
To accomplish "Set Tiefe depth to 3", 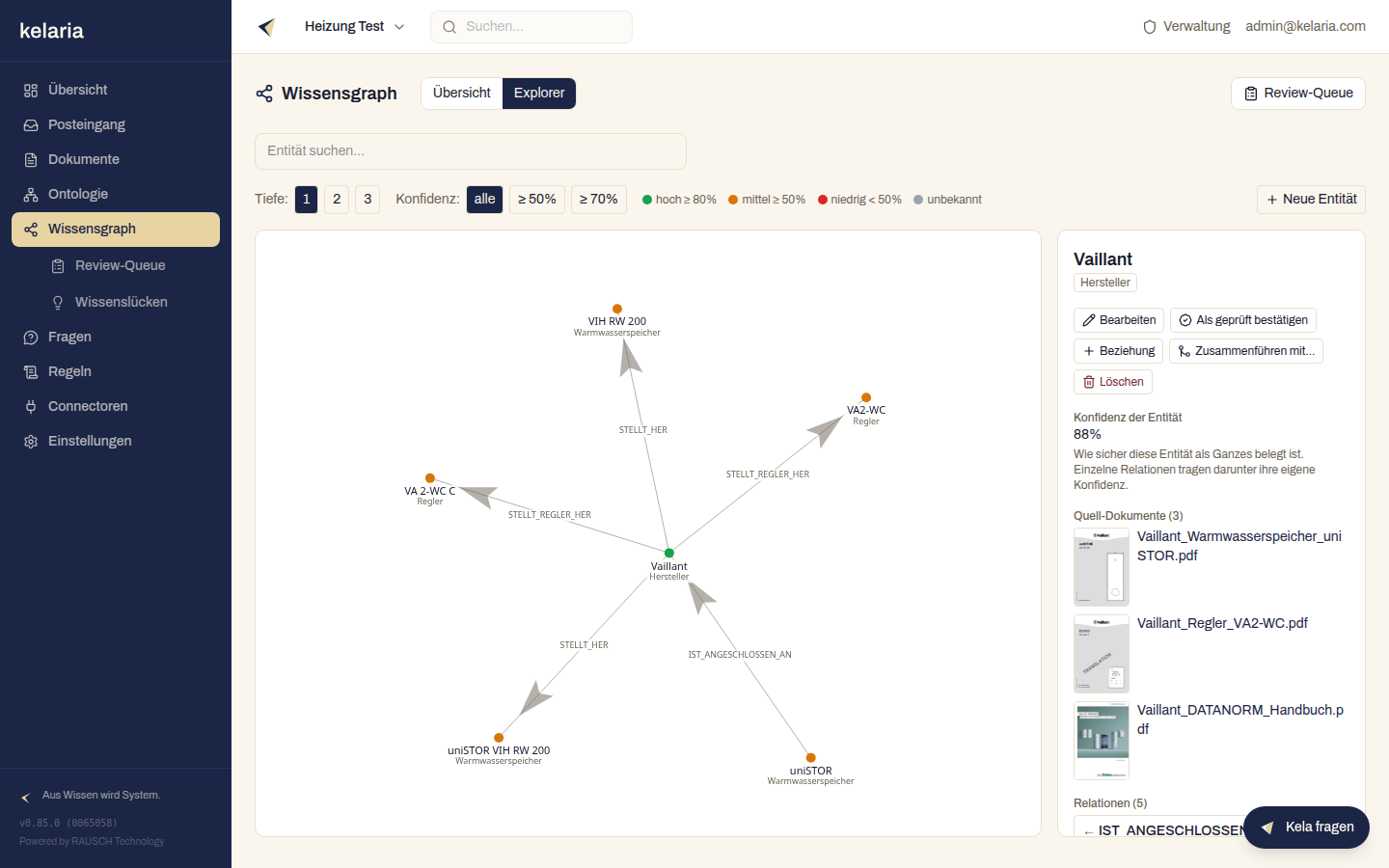I will (x=368, y=200).
